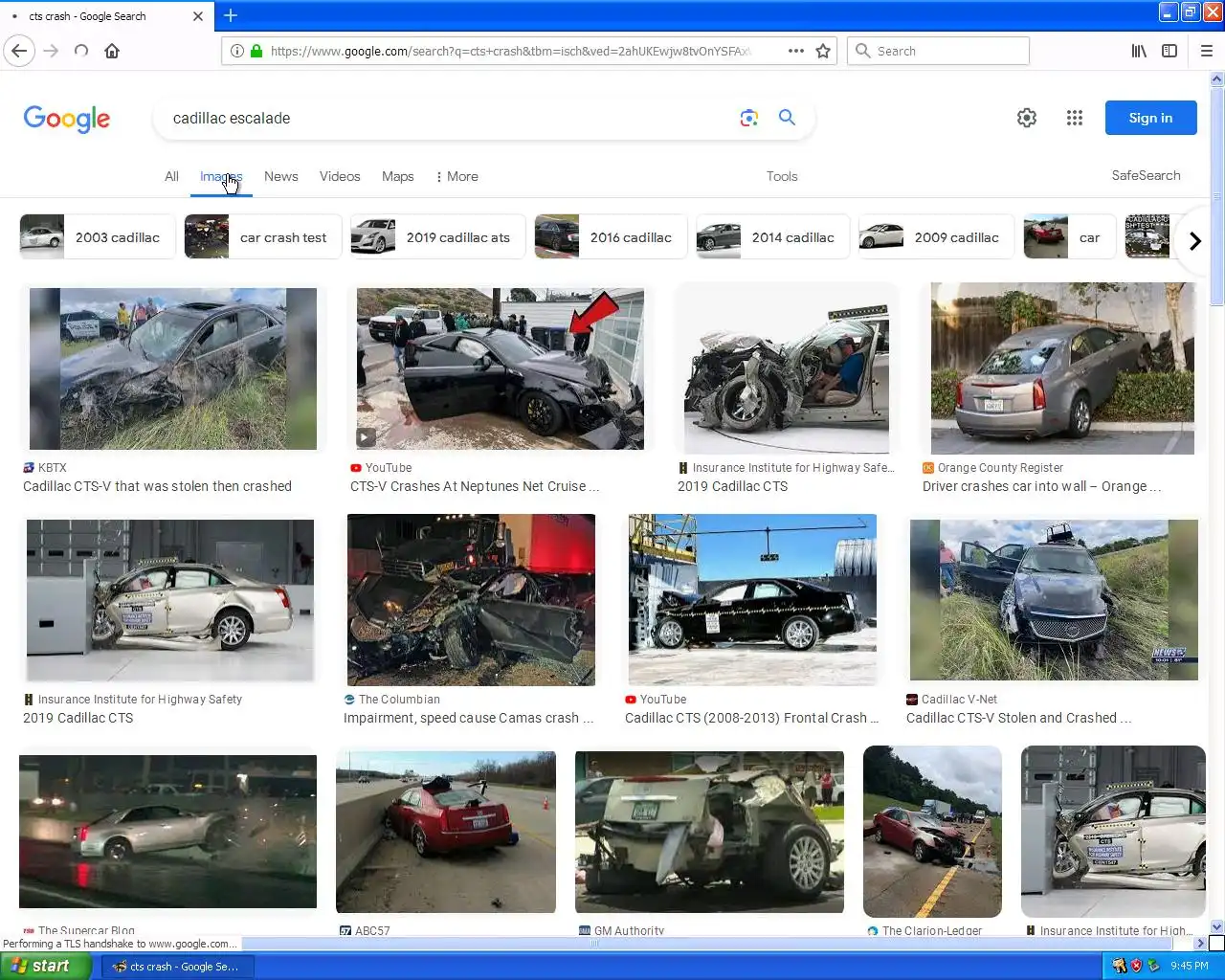Expand more suggestion chips with right arrow
1225x980 pixels.
tap(1194, 240)
